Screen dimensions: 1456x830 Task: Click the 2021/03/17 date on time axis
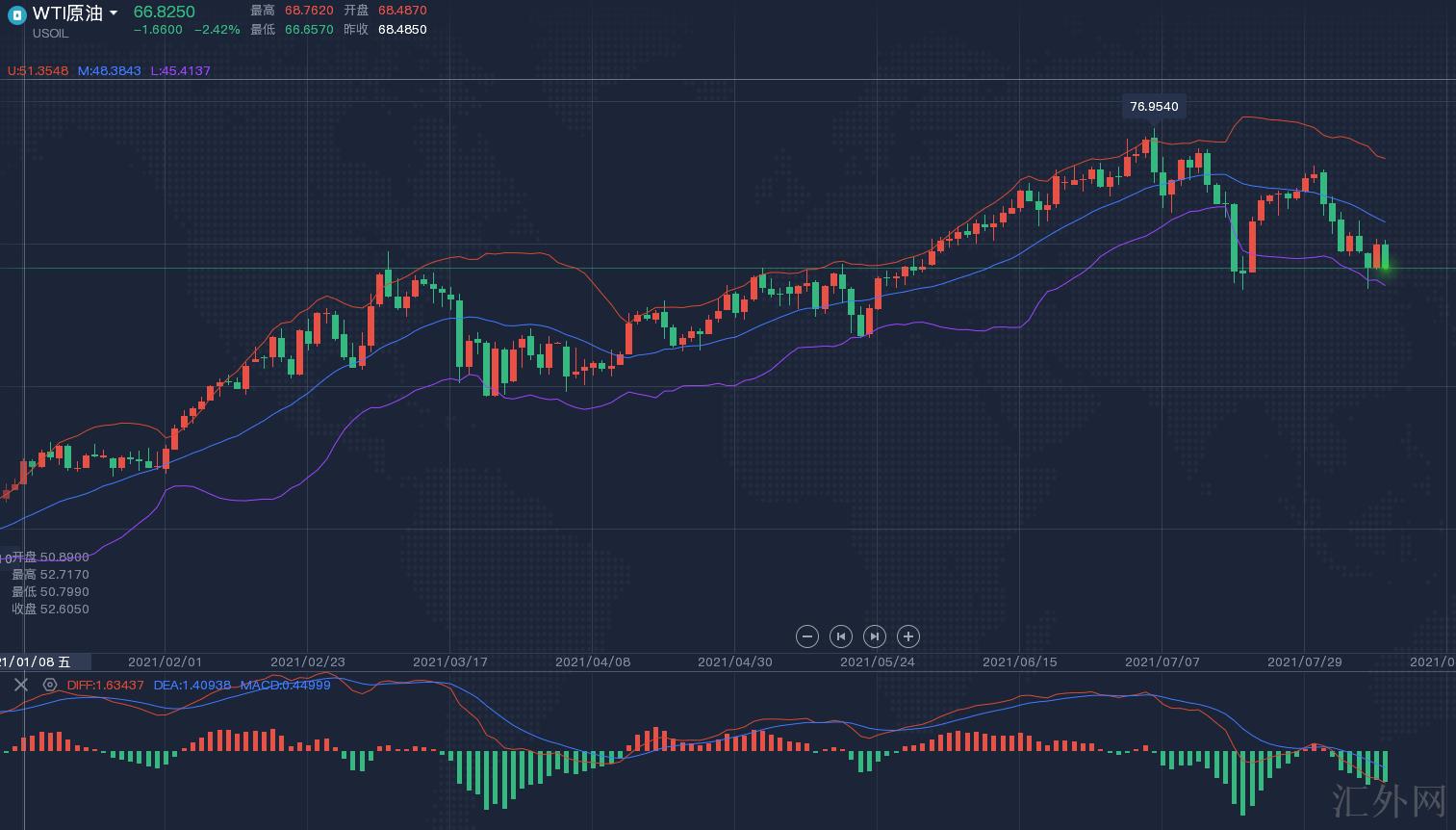tap(449, 661)
